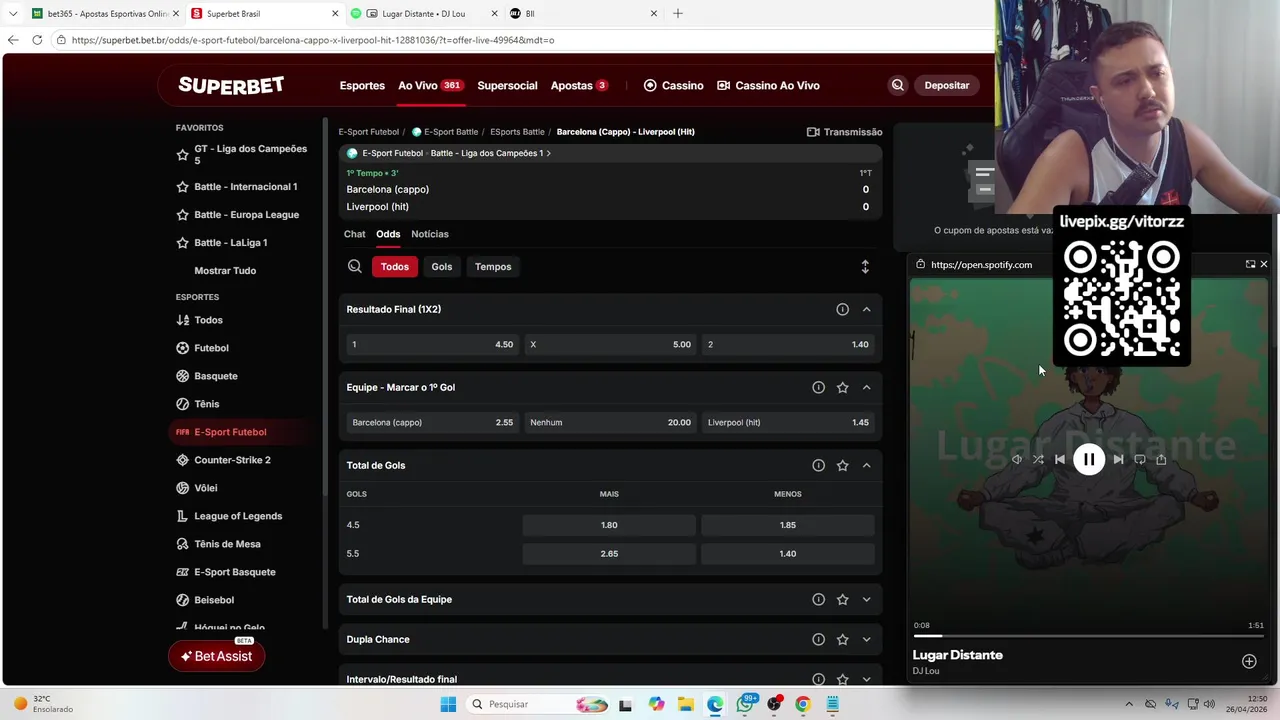Open WhatsApp from taskbar
This screenshot has height=720, width=1280.
click(x=745, y=704)
